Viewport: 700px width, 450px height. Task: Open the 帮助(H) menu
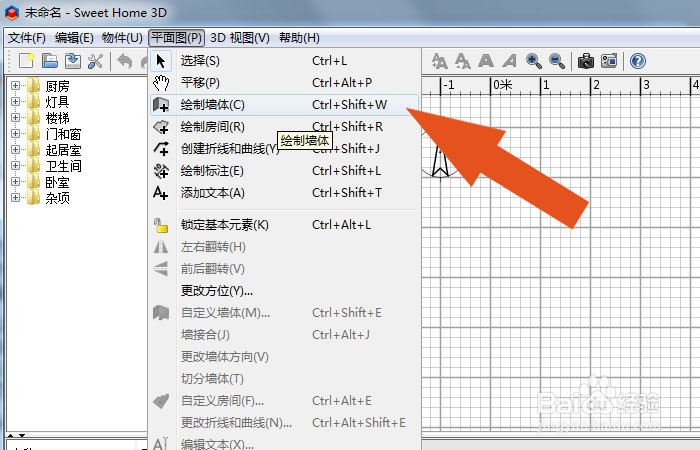coord(299,38)
